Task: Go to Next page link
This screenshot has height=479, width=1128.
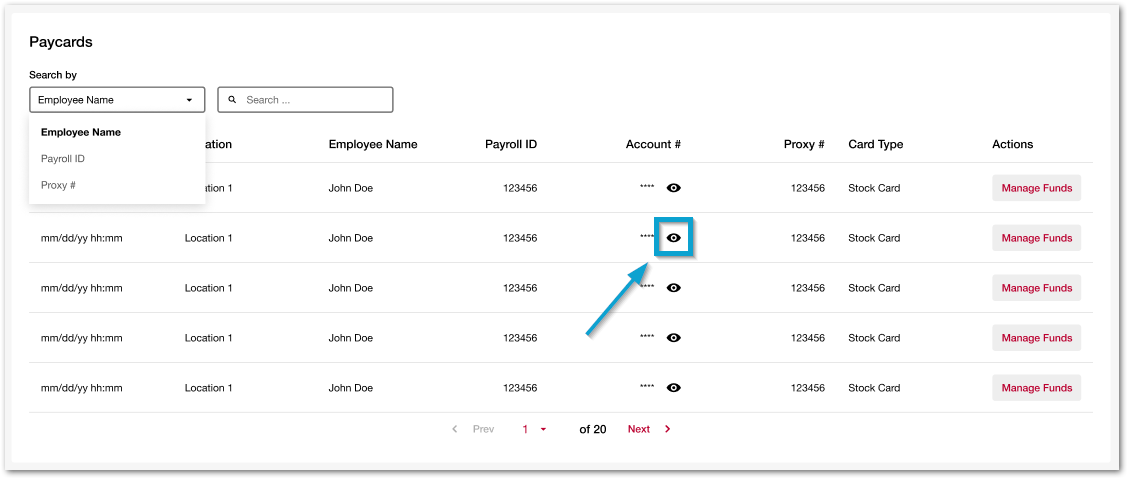Action: click(x=639, y=429)
